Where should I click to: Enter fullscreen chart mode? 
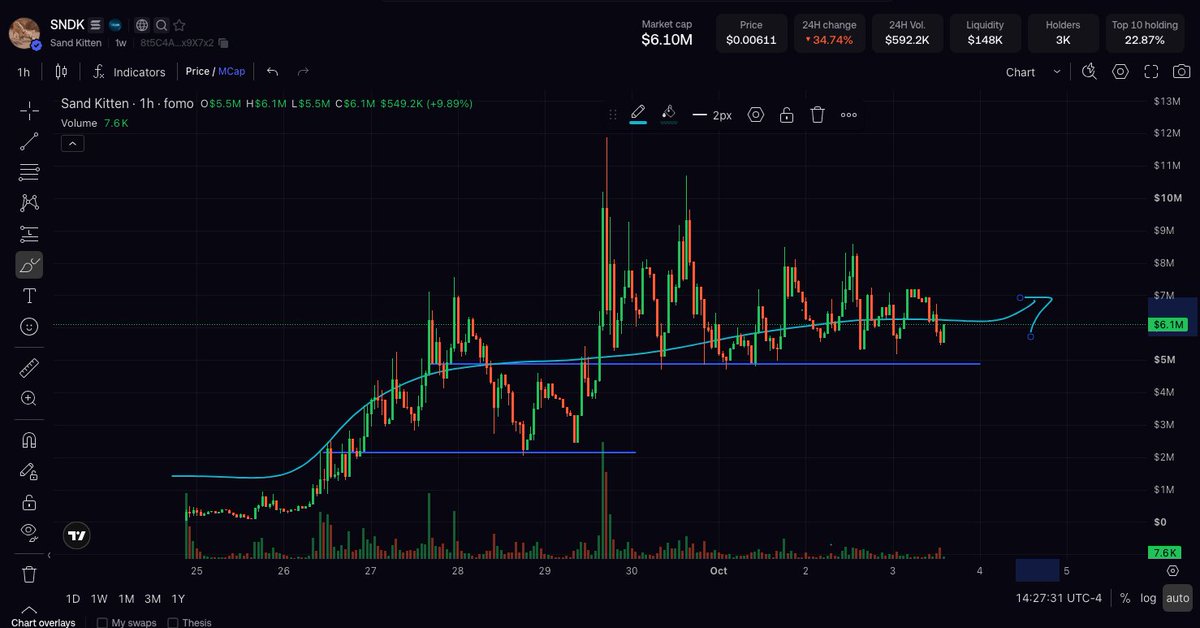click(x=1151, y=72)
